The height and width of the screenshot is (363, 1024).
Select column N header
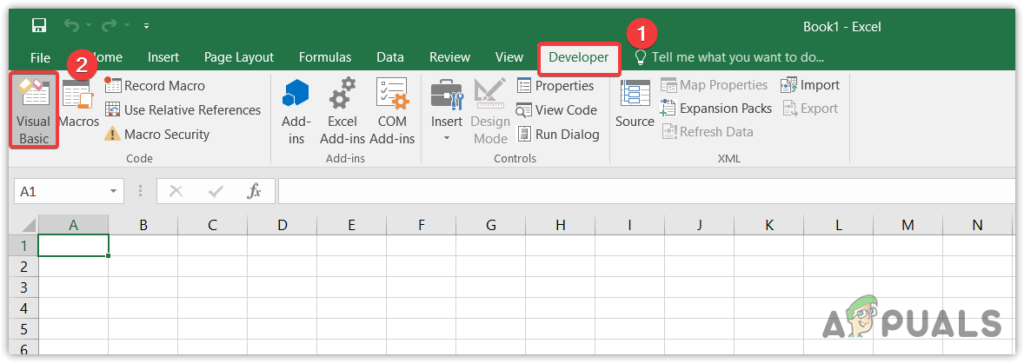pos(977,225)
